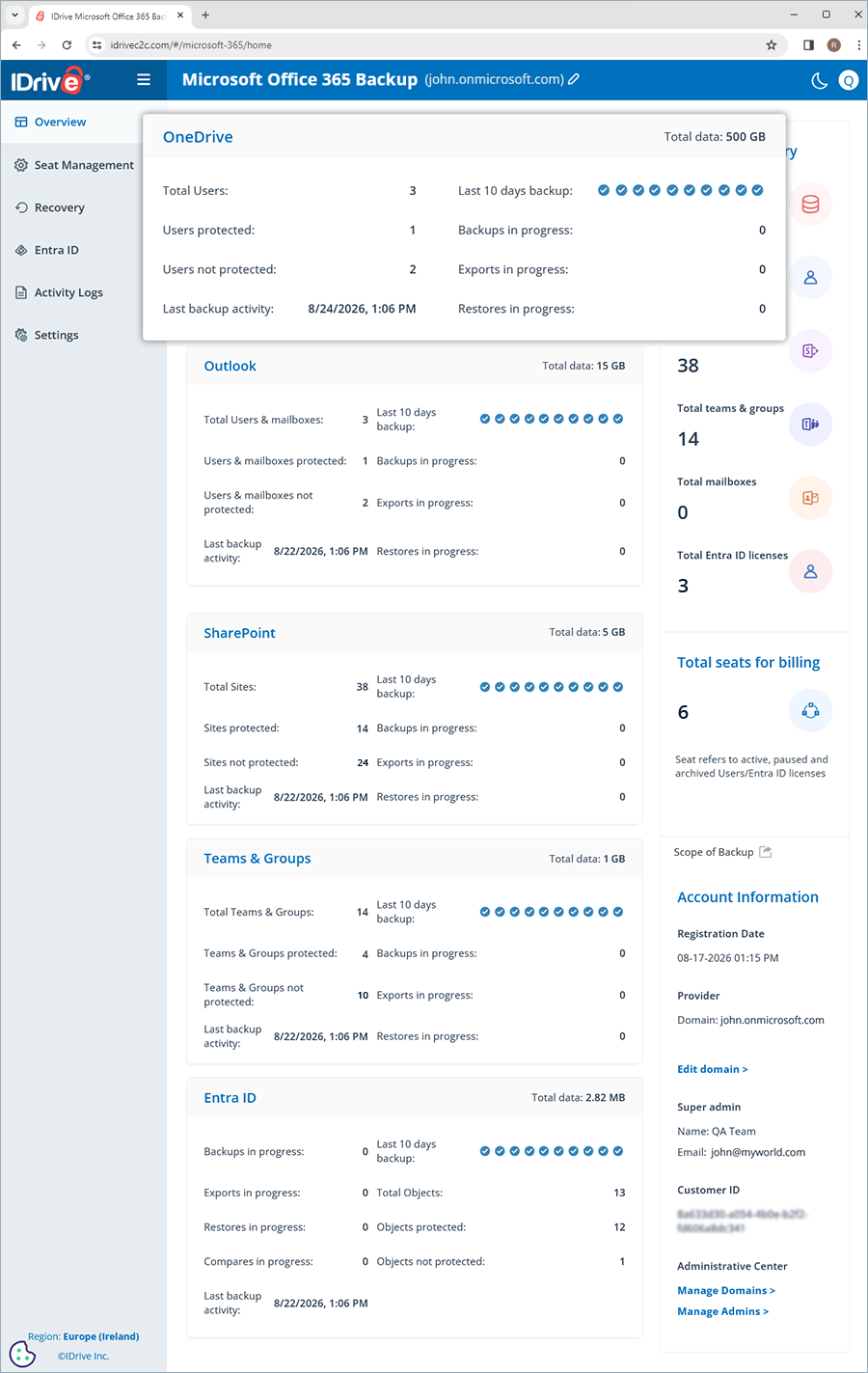Viewport: 868px width, 1373px height.
Task: Click the Region Europe (Ireland) text
Action: 83,1336
